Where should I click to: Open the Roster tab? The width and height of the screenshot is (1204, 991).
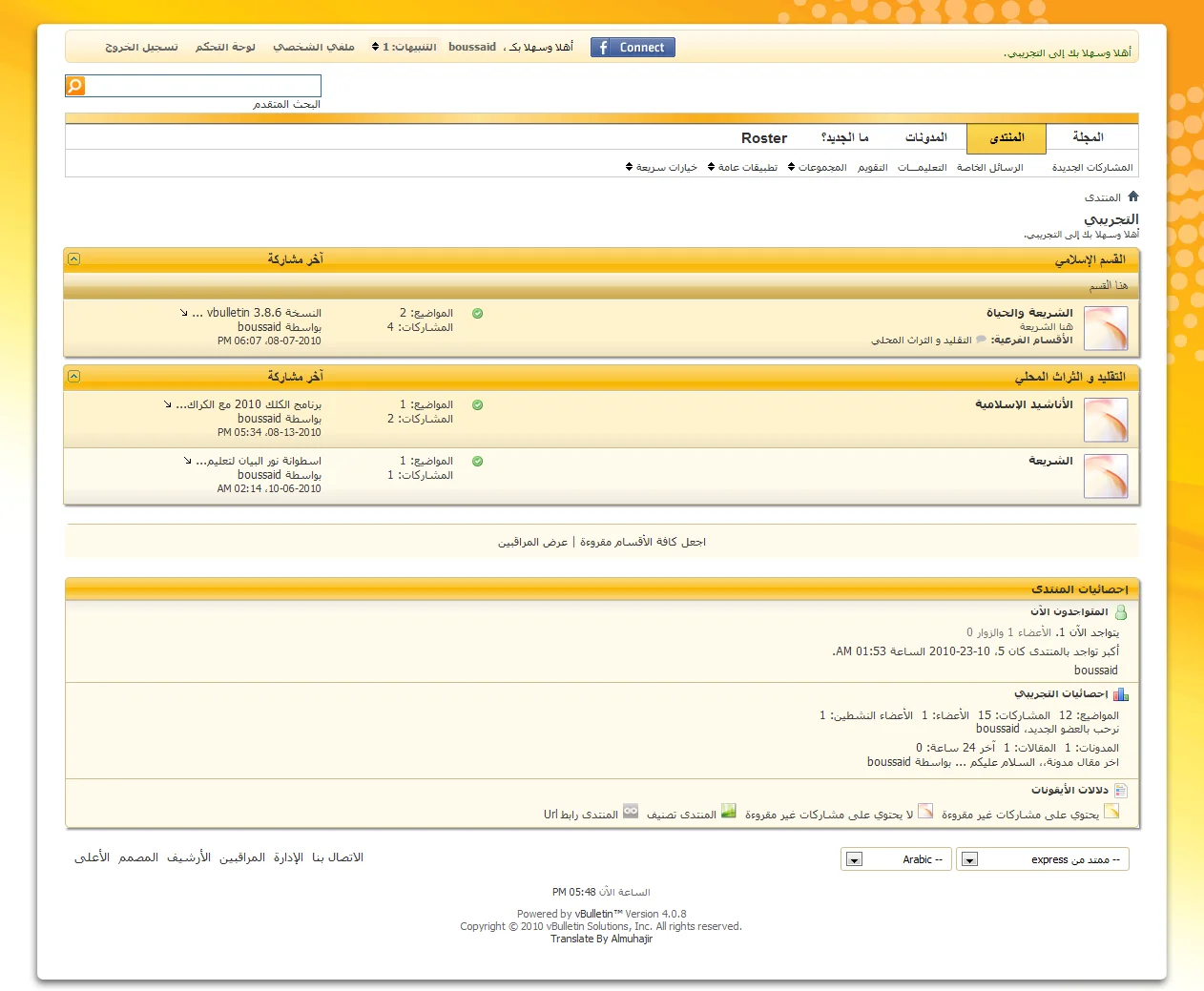[764, 138]
